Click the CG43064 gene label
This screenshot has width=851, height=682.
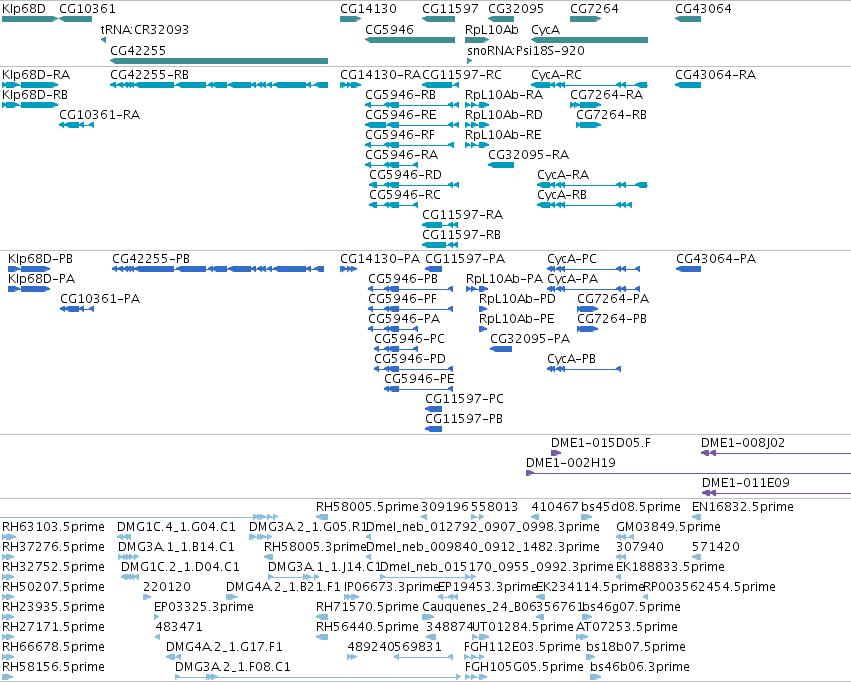tap(703, 9)
